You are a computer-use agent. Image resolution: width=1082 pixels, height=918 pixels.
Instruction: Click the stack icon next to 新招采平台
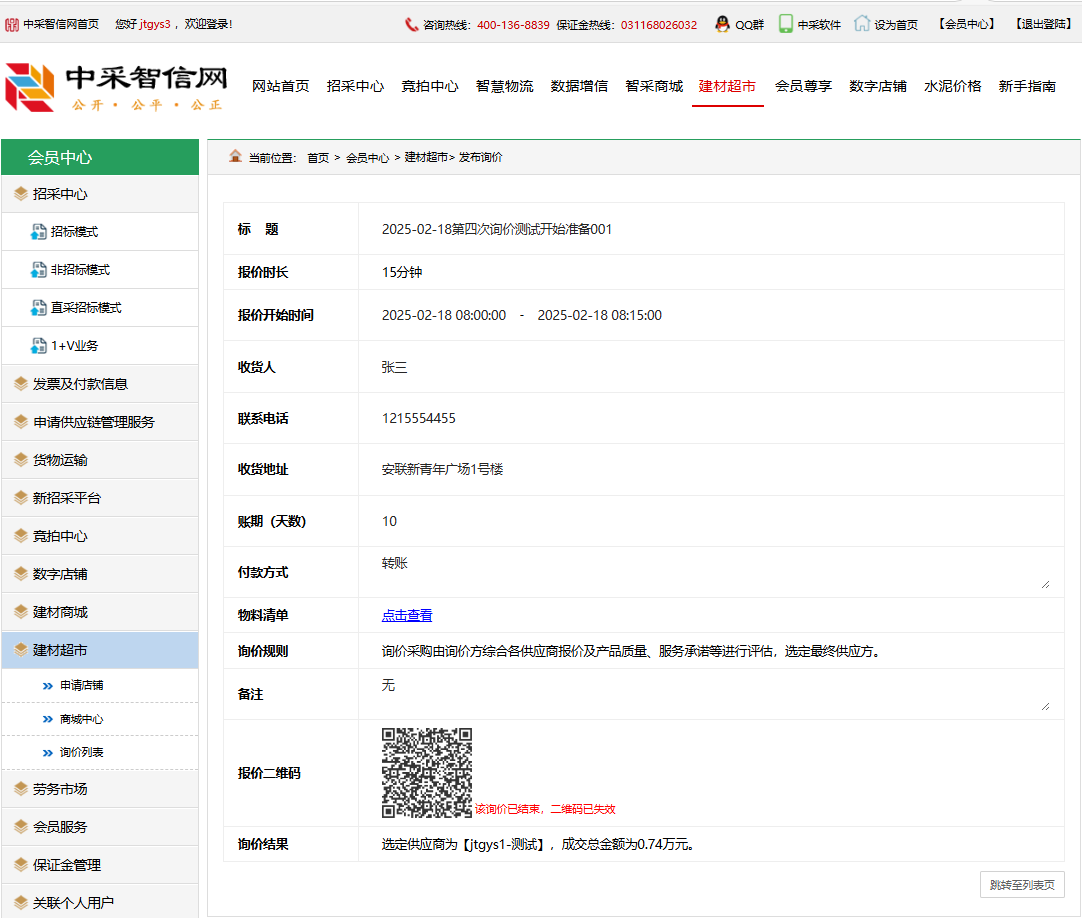tap(21, 498)
